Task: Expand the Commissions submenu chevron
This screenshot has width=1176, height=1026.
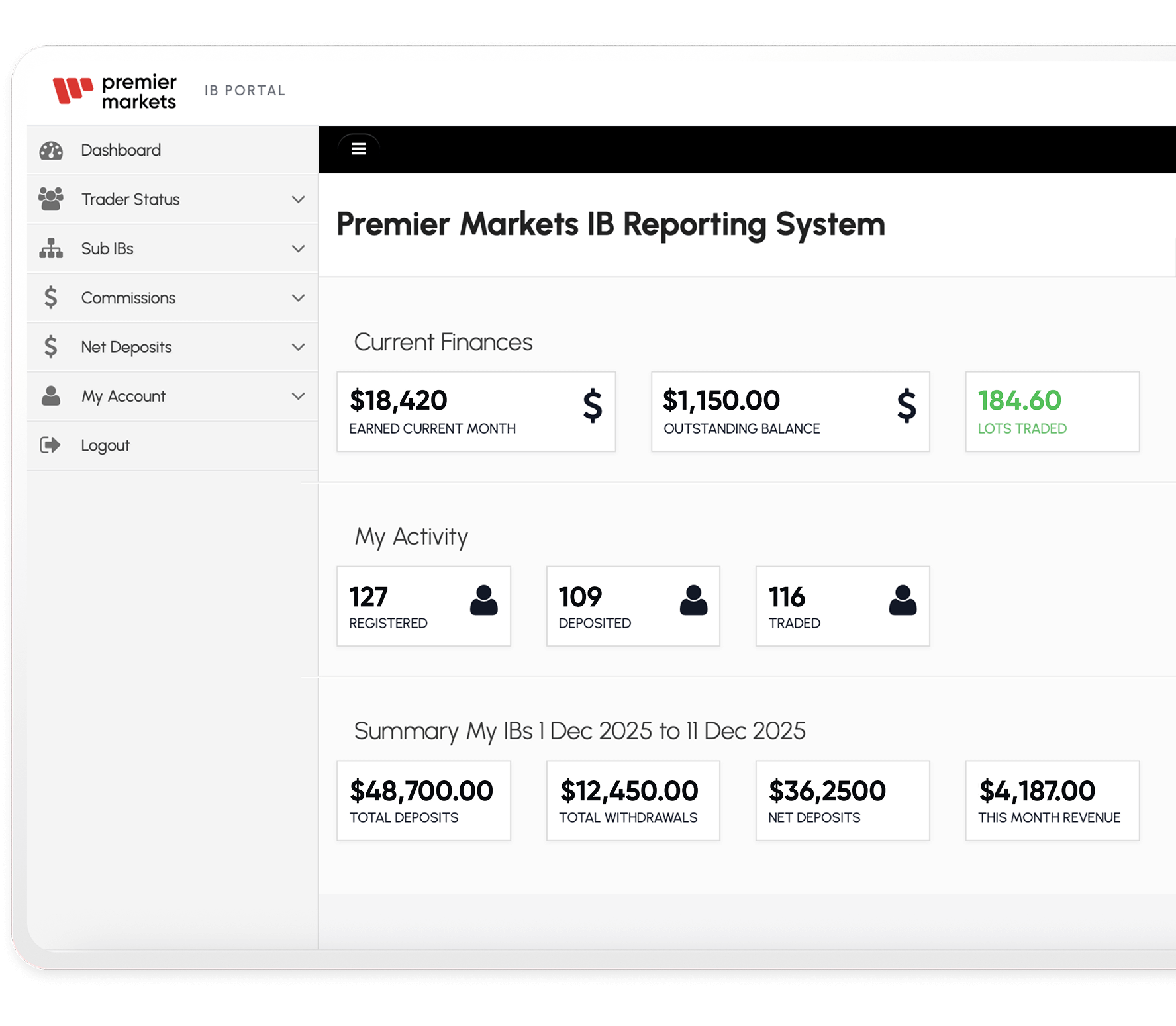Action: point(299,298)
